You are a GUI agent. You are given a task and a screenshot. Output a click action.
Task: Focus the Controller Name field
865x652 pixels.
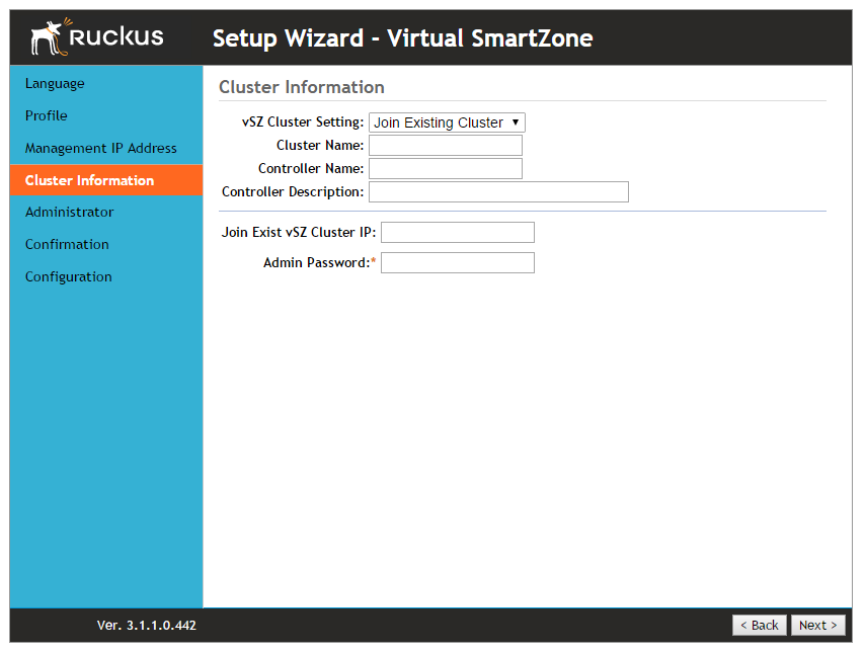click(446, 169)
